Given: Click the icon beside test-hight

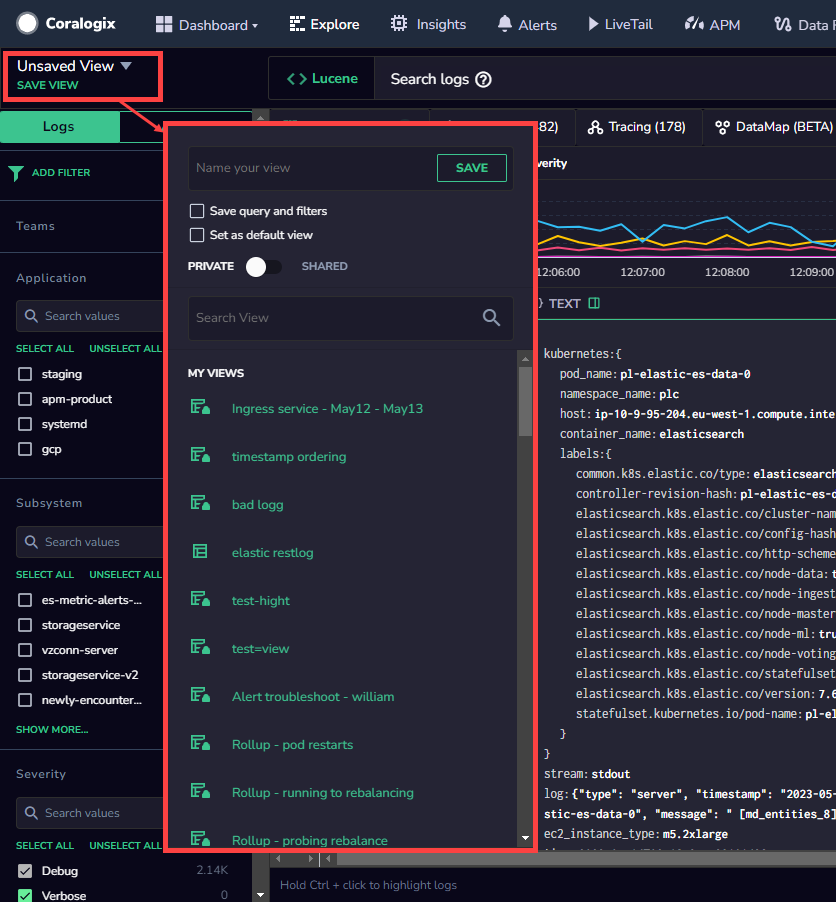Looking at the screenshot, I should click(x=200, y=599).
